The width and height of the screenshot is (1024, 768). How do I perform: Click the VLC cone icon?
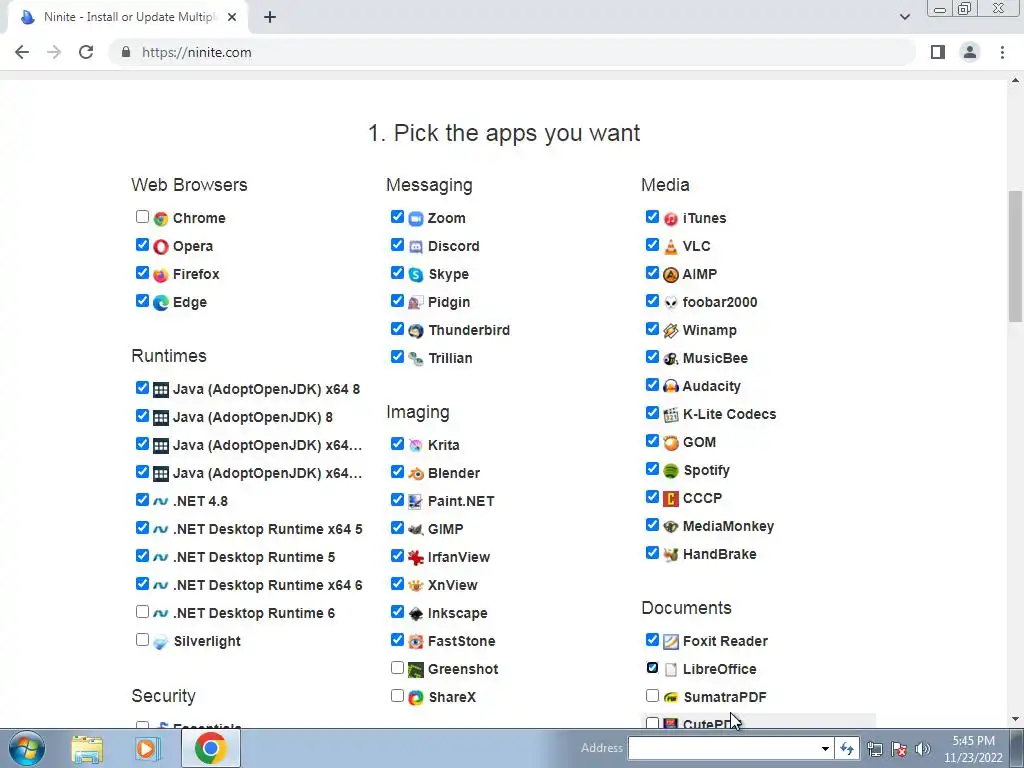671,246
